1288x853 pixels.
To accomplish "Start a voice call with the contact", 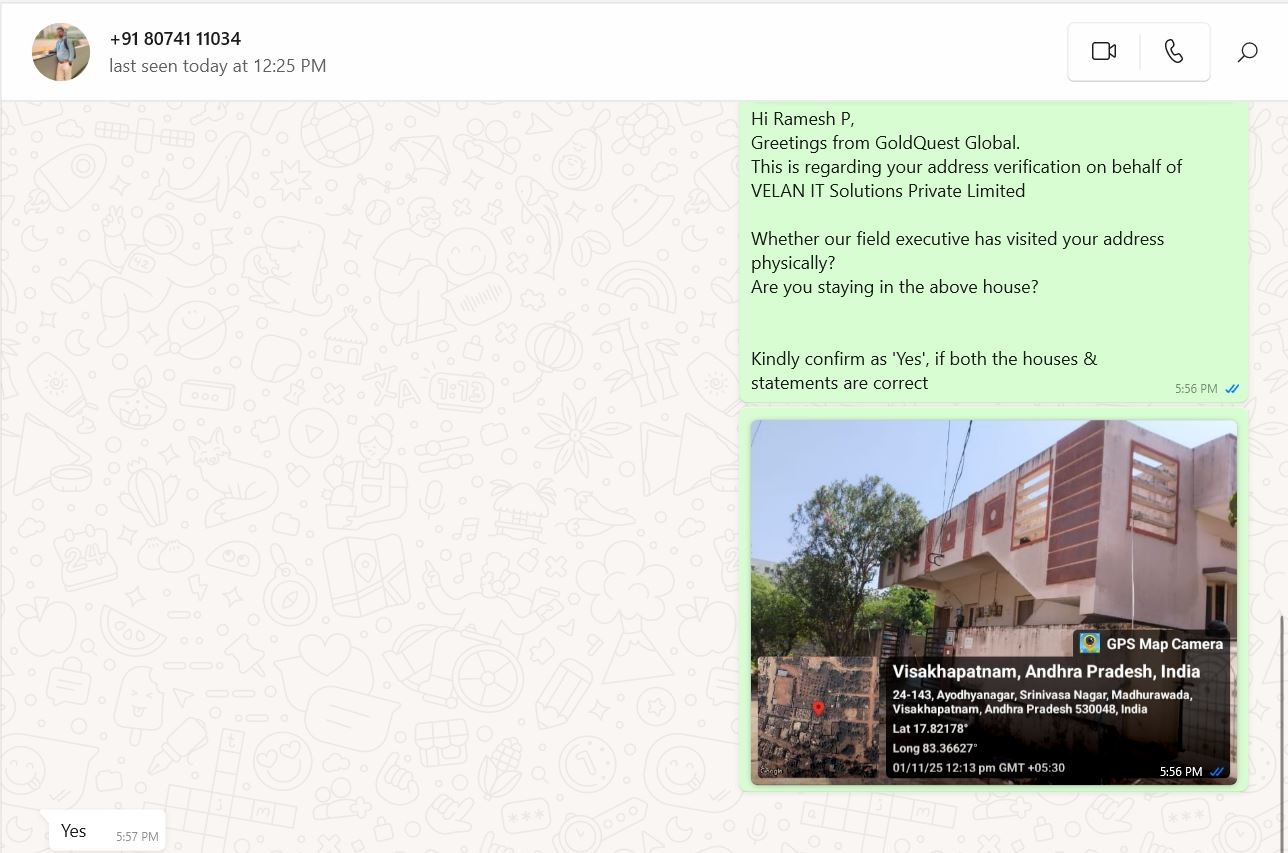I will (1175, 52).
